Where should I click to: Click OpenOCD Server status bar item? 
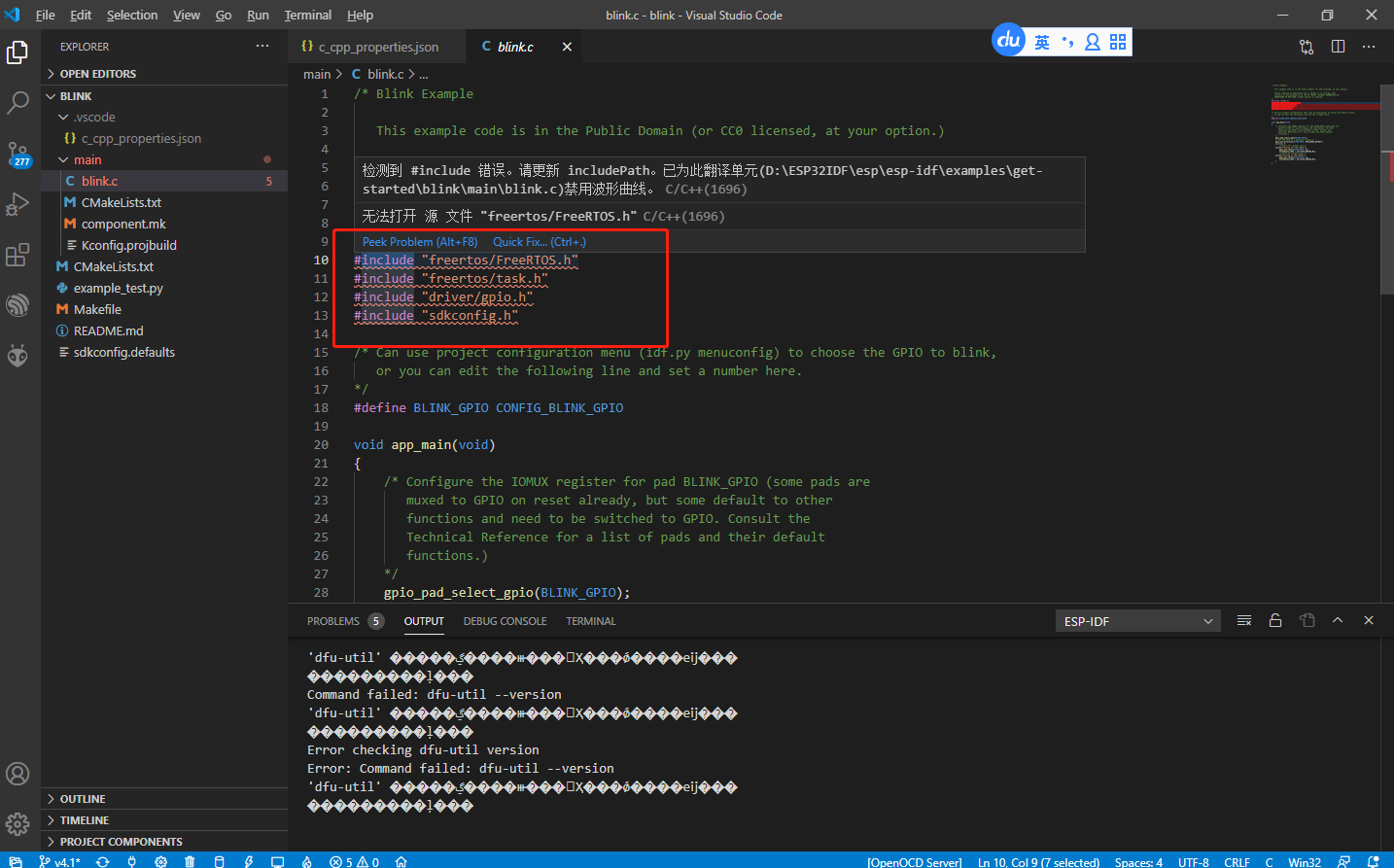[x=915, y=862]
